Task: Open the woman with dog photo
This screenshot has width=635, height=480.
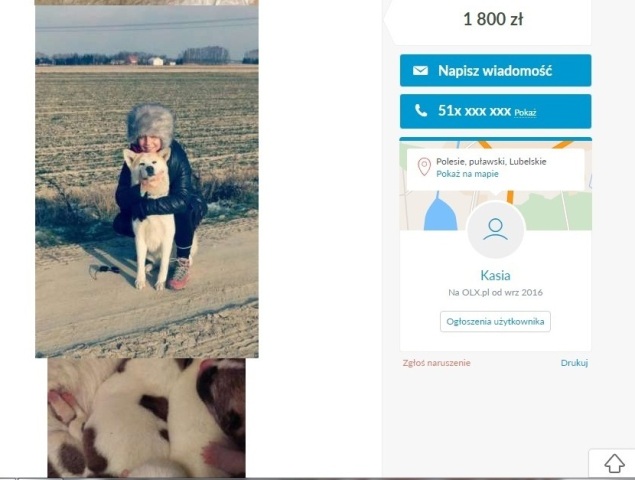Action: (x=147, y=181)
